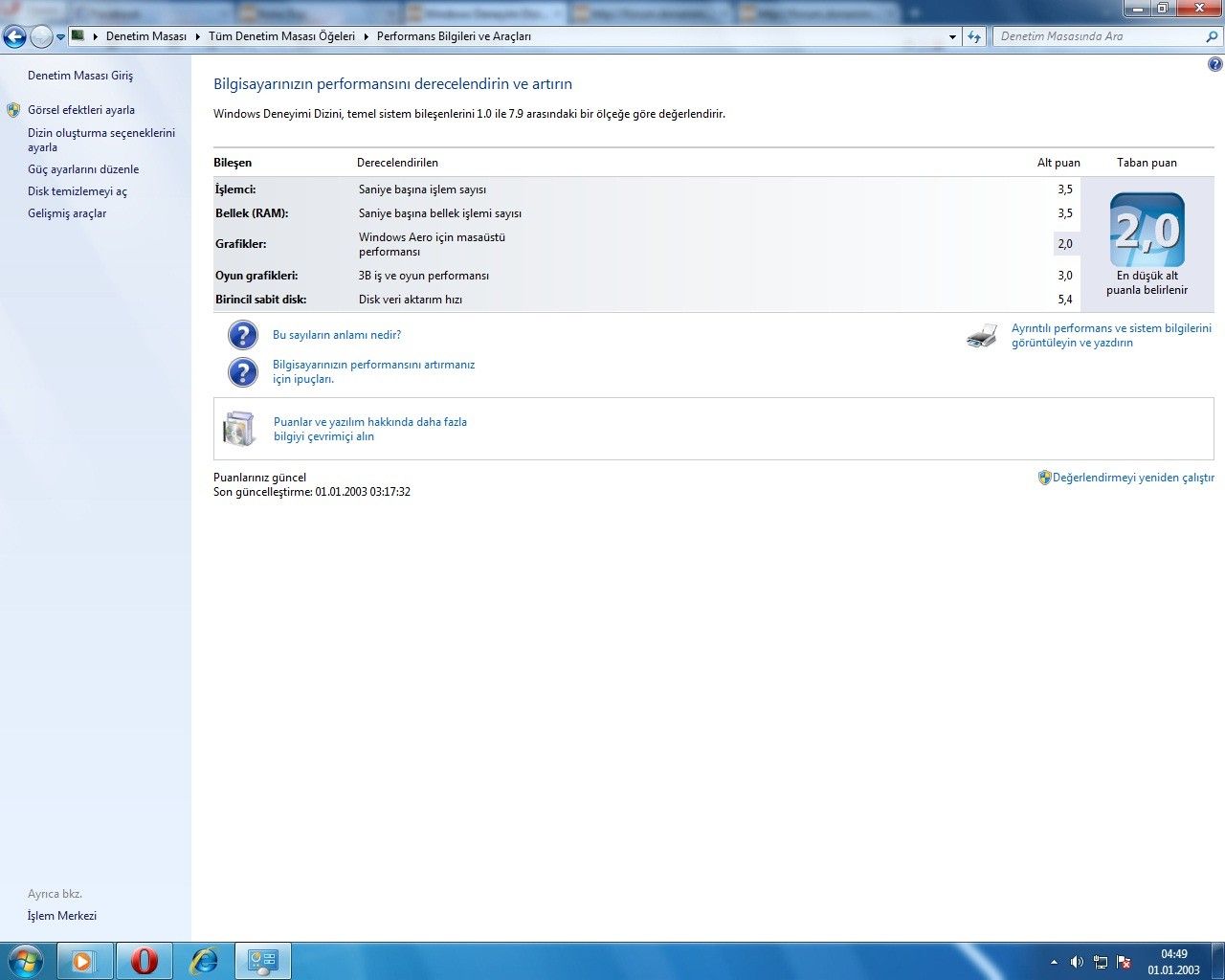Click the magnifier icon in the search box
The height and width of the screenshot is (980, 1225).
(1212, 36)
